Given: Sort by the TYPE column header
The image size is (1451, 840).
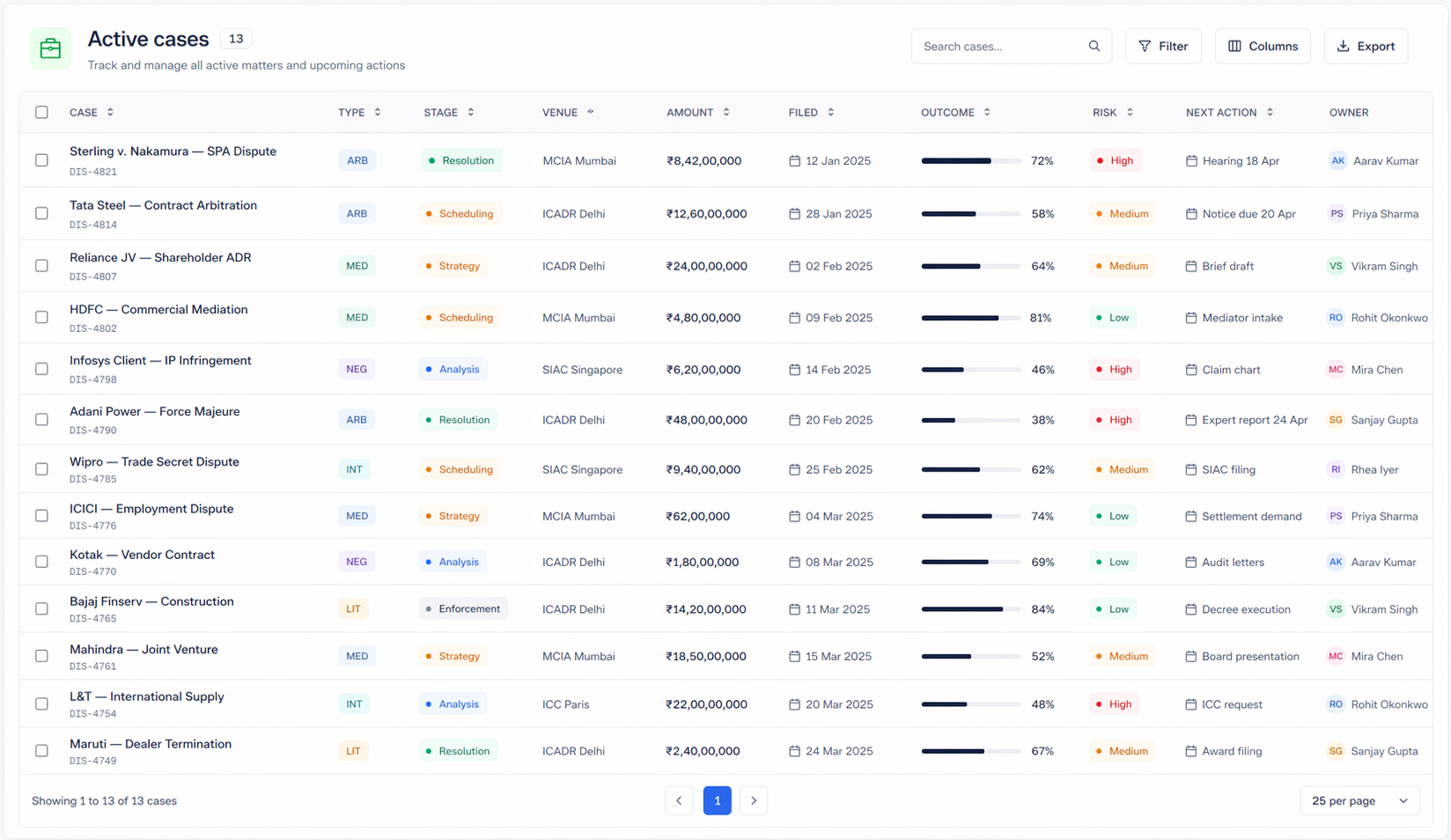Looking at the screenshot, I should tap(359, 113).
